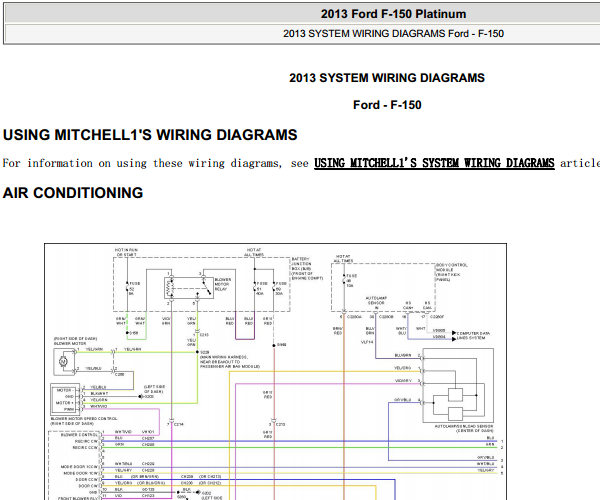
Task: Click the bold centered 'Ford - F-150' heading
Action: tap(387, 105)
